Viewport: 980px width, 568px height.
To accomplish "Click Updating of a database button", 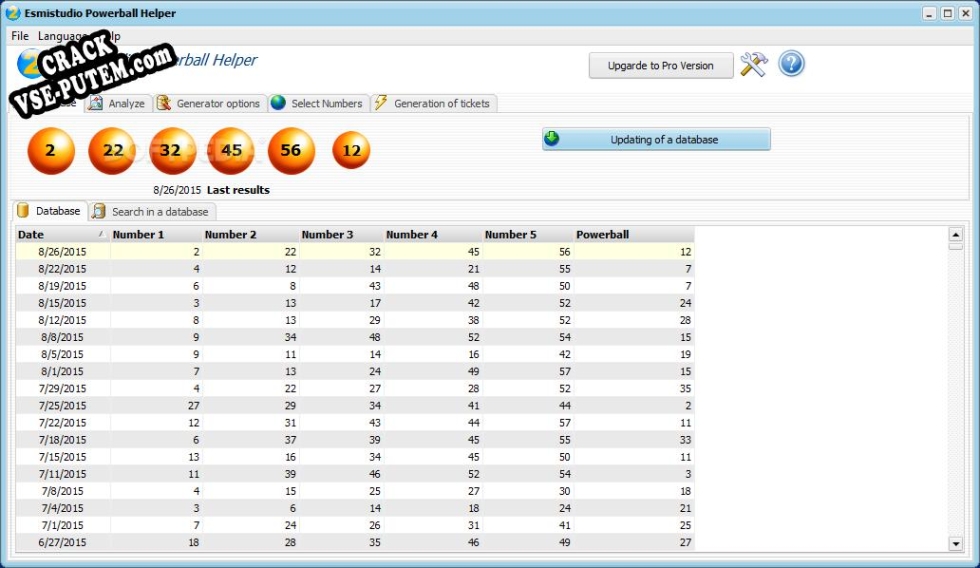I will pyautogui.click(x=656, y=139).
